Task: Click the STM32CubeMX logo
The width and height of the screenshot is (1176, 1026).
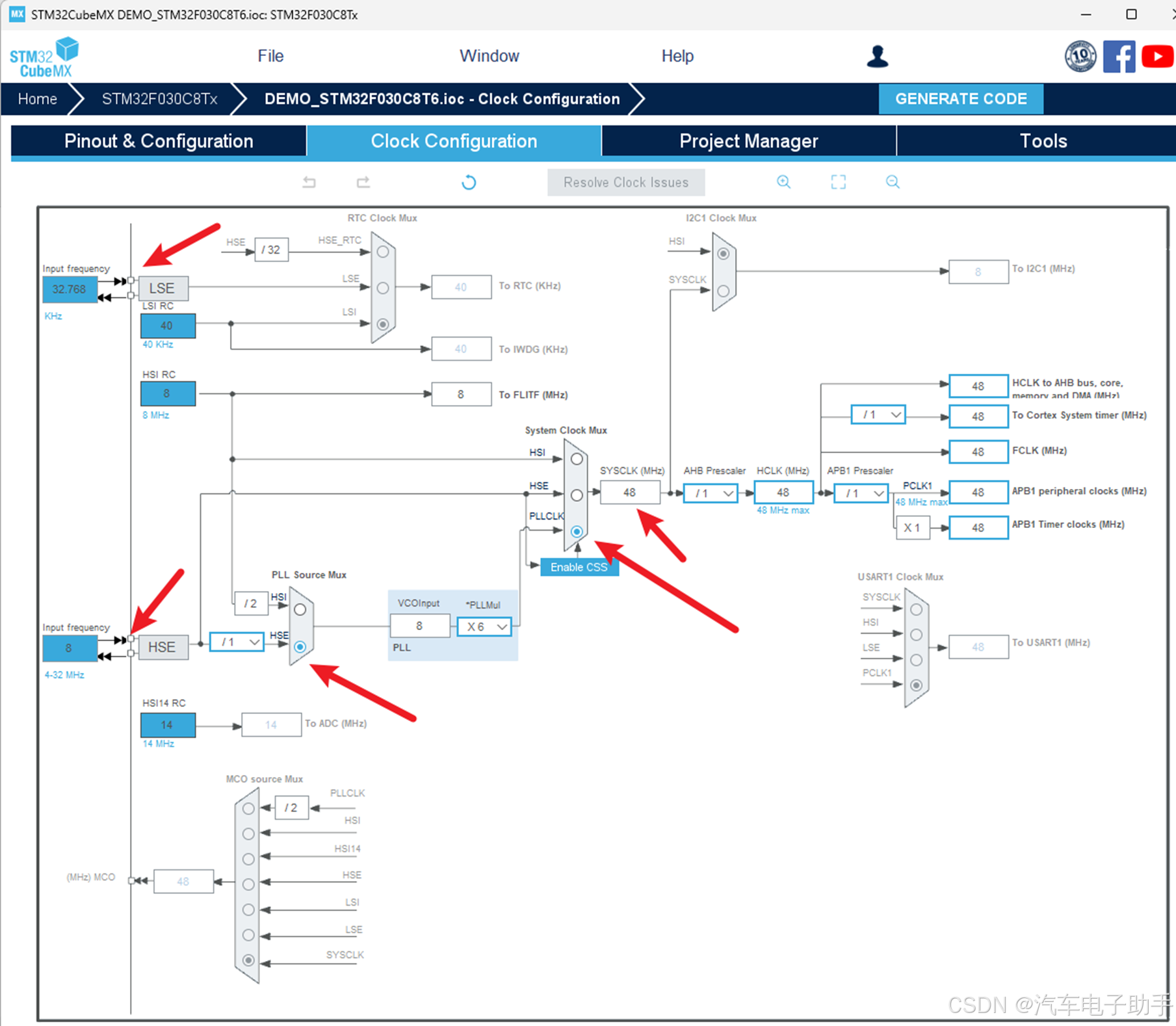Action: [44, 57]
